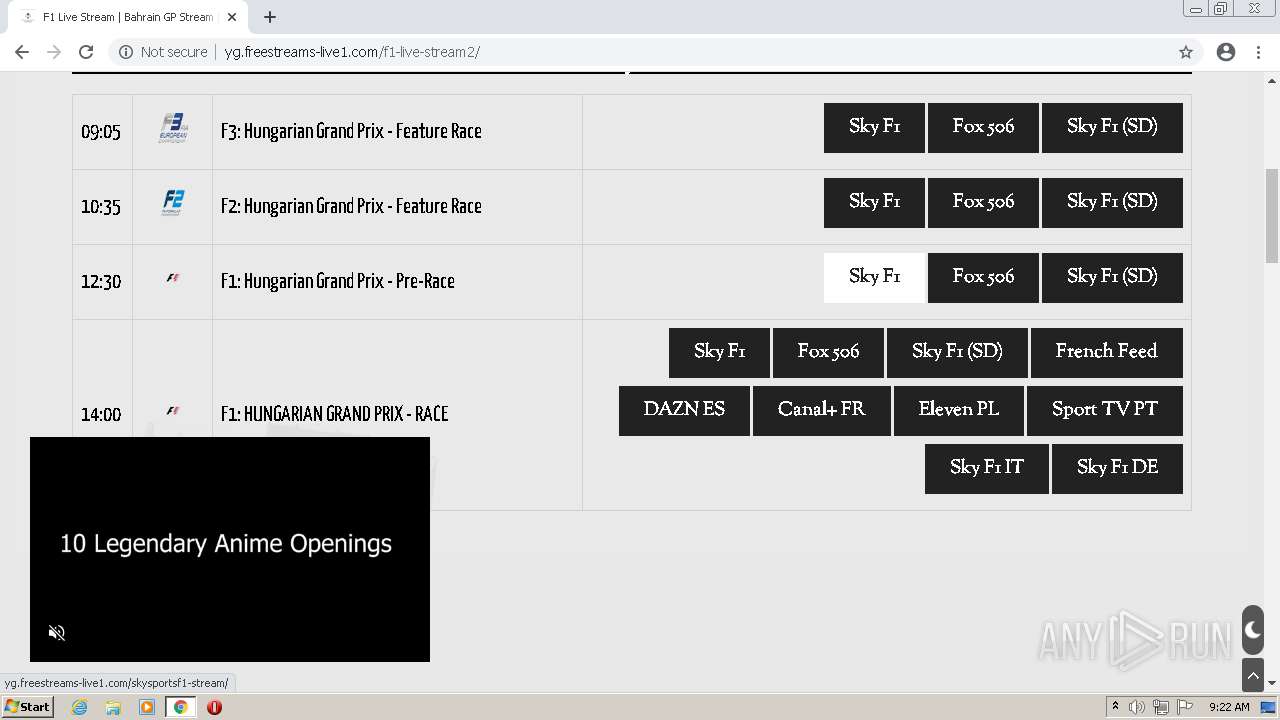Open Sky F1 (SD) for the Race
1280x720 pixels.
click(957, 352)
